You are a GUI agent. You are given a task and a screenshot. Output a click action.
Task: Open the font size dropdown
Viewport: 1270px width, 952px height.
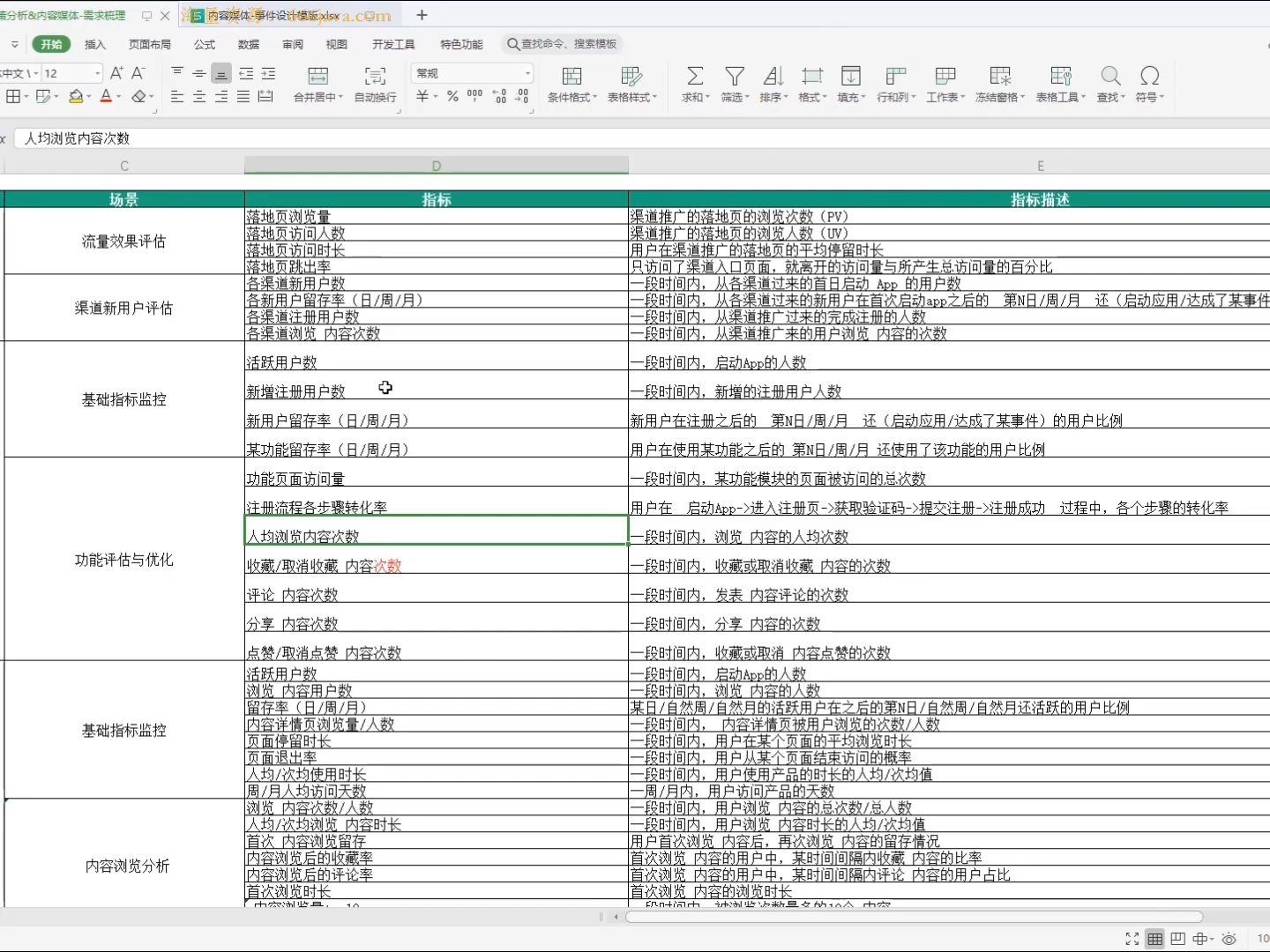97,73
